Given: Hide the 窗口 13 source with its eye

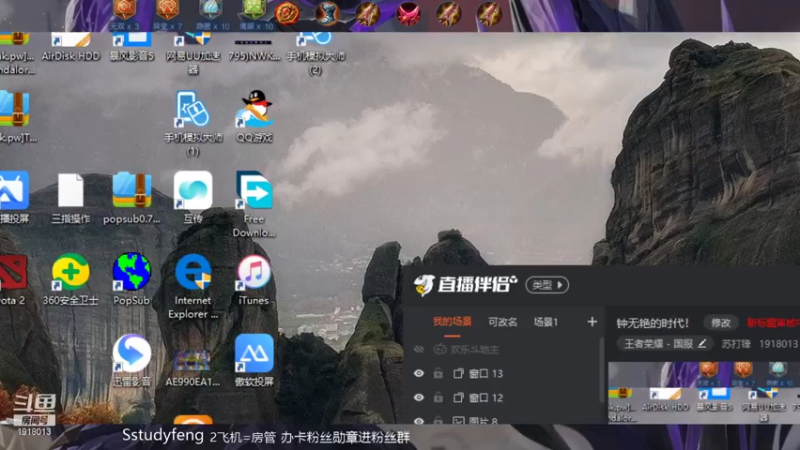Looking at the screenshot, I should (419, 373).
